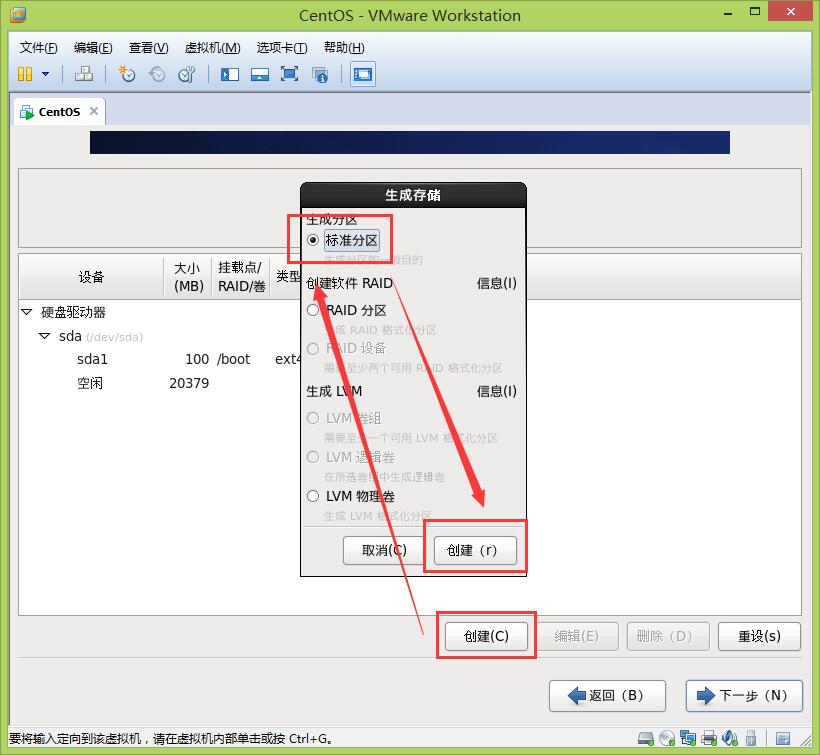
Task: Enter full screen mode via toolbar icon
Action: point(289,74)
